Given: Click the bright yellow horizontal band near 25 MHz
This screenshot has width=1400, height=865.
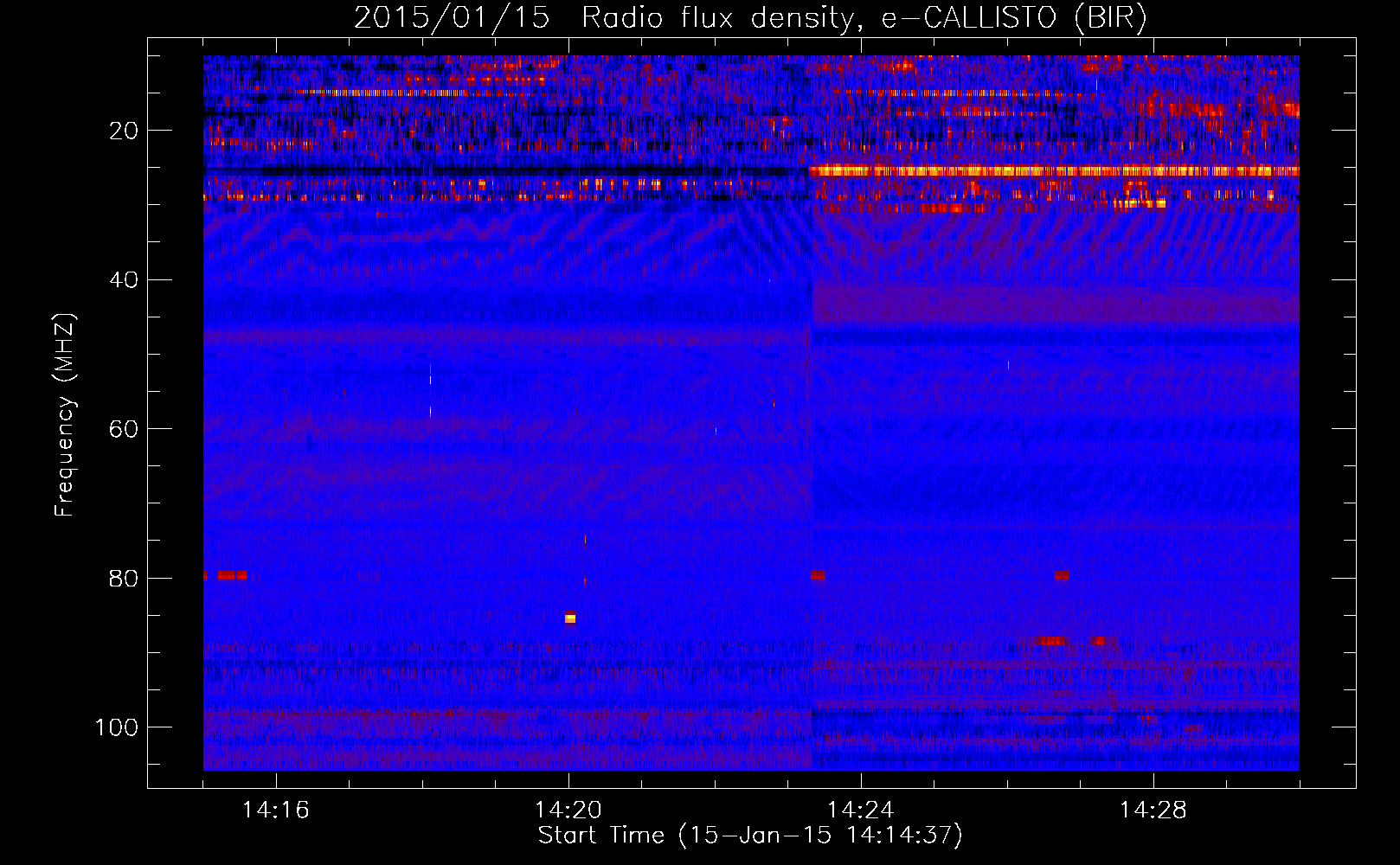Looking at the screenshot, I should (1054, 171).
